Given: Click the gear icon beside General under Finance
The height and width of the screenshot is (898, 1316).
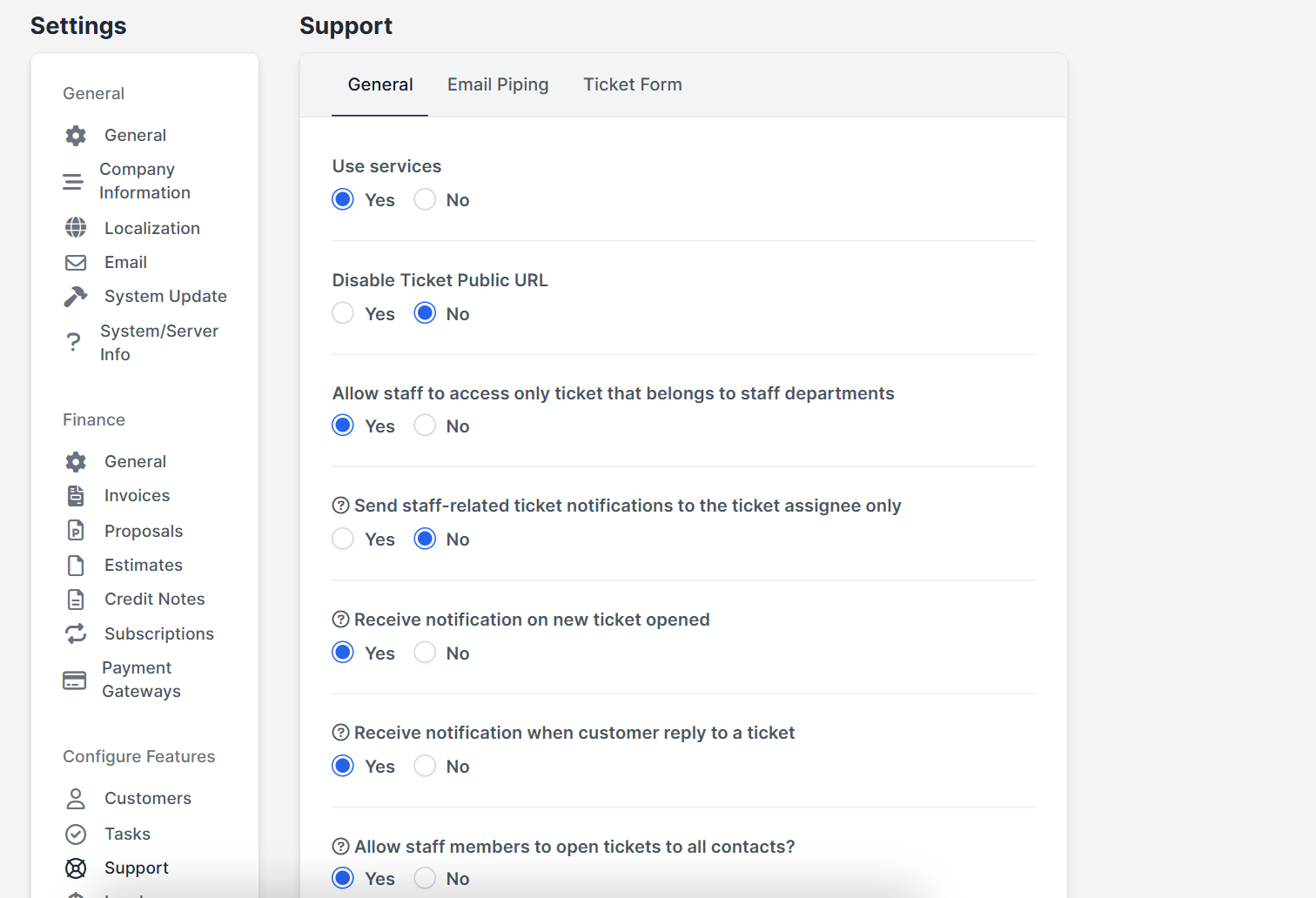Looking at the screenshot, I should pos(76,461).
